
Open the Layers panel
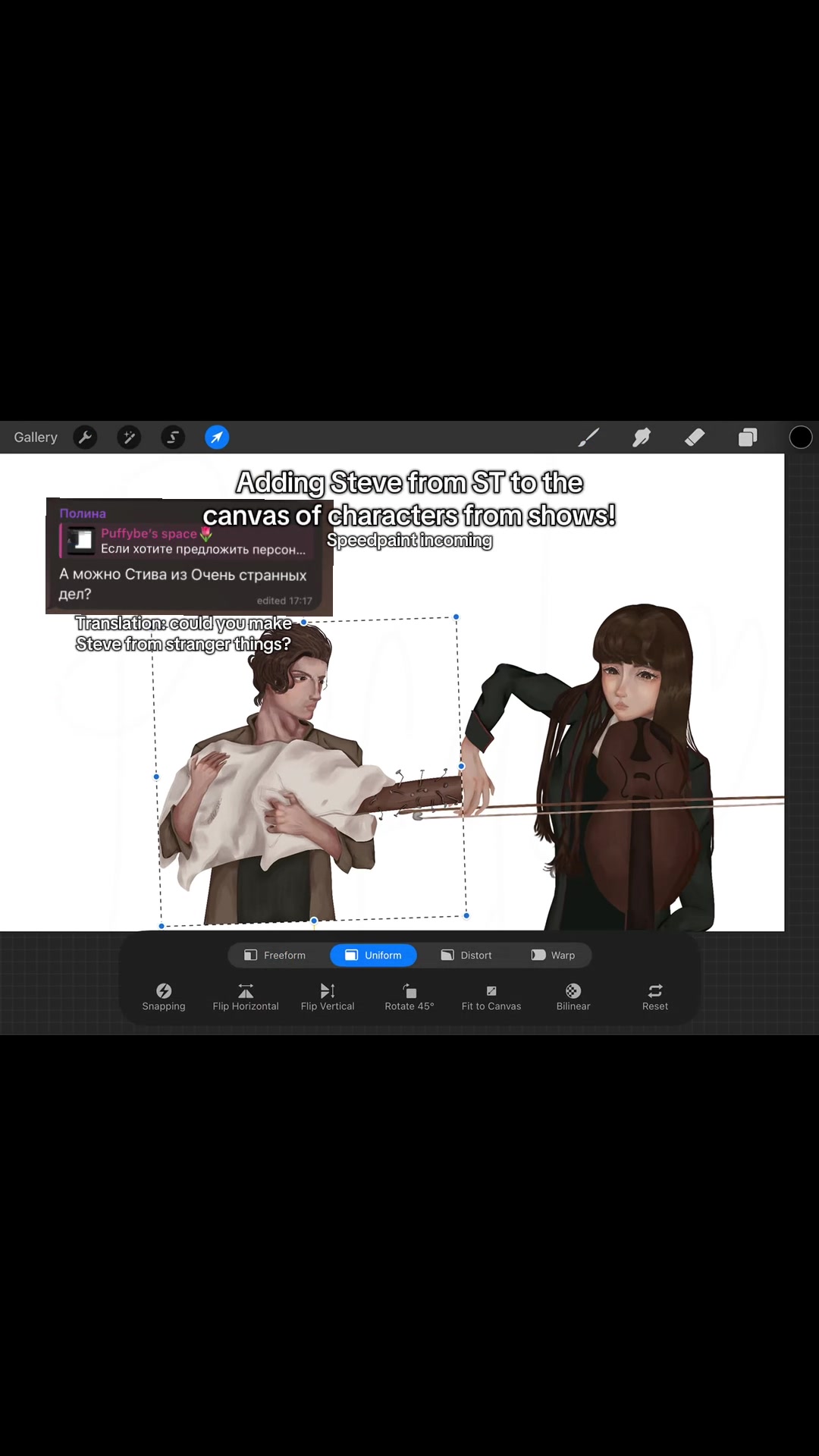pos(748,438)
